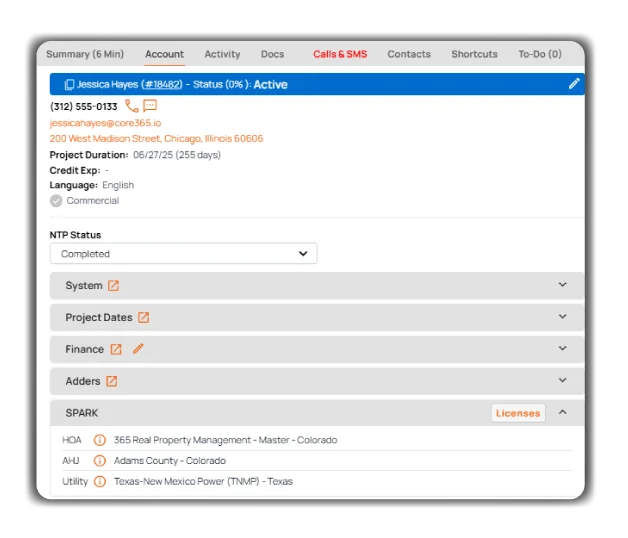
Task: Open SMS message icon next to phone number
Action: 150,105
